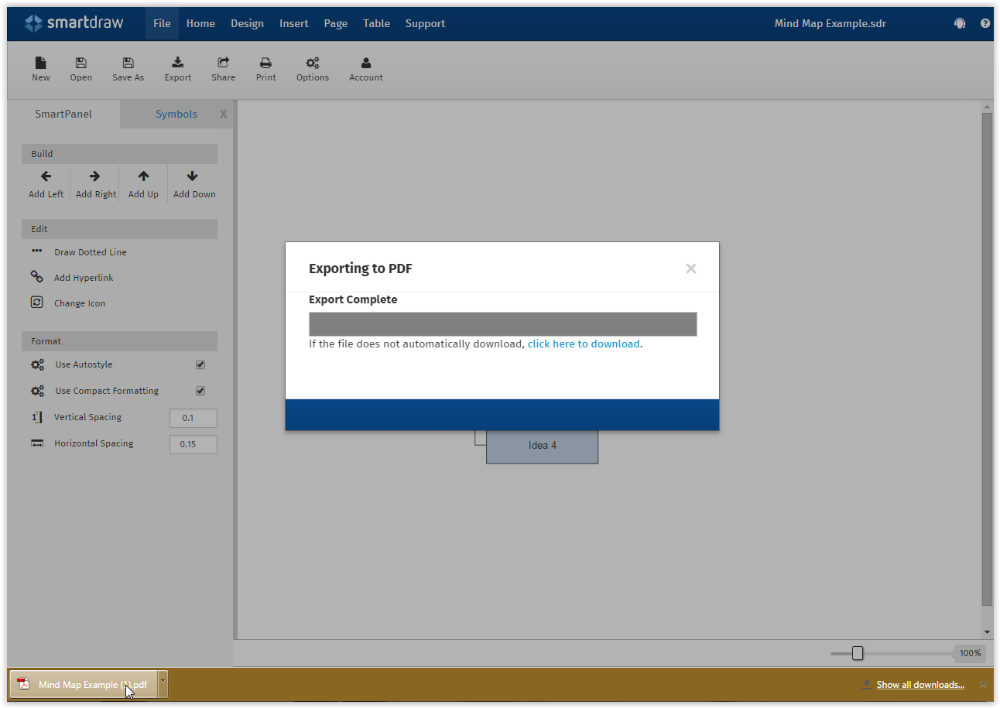Open the Table menu
The image size is (1000, 708).
(376, 24)
